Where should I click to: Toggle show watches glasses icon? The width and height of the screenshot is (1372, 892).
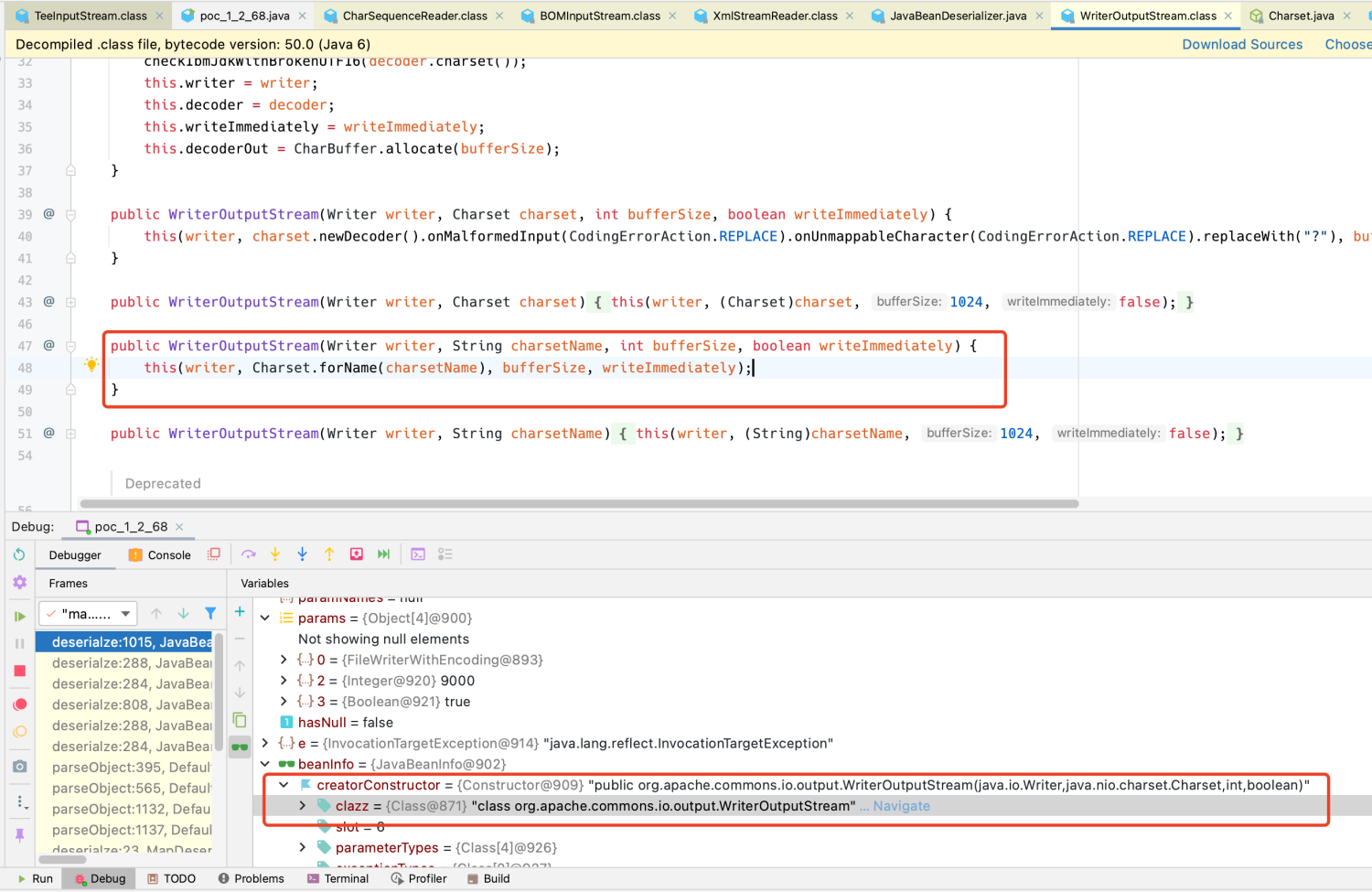click(x=240, y=747)
